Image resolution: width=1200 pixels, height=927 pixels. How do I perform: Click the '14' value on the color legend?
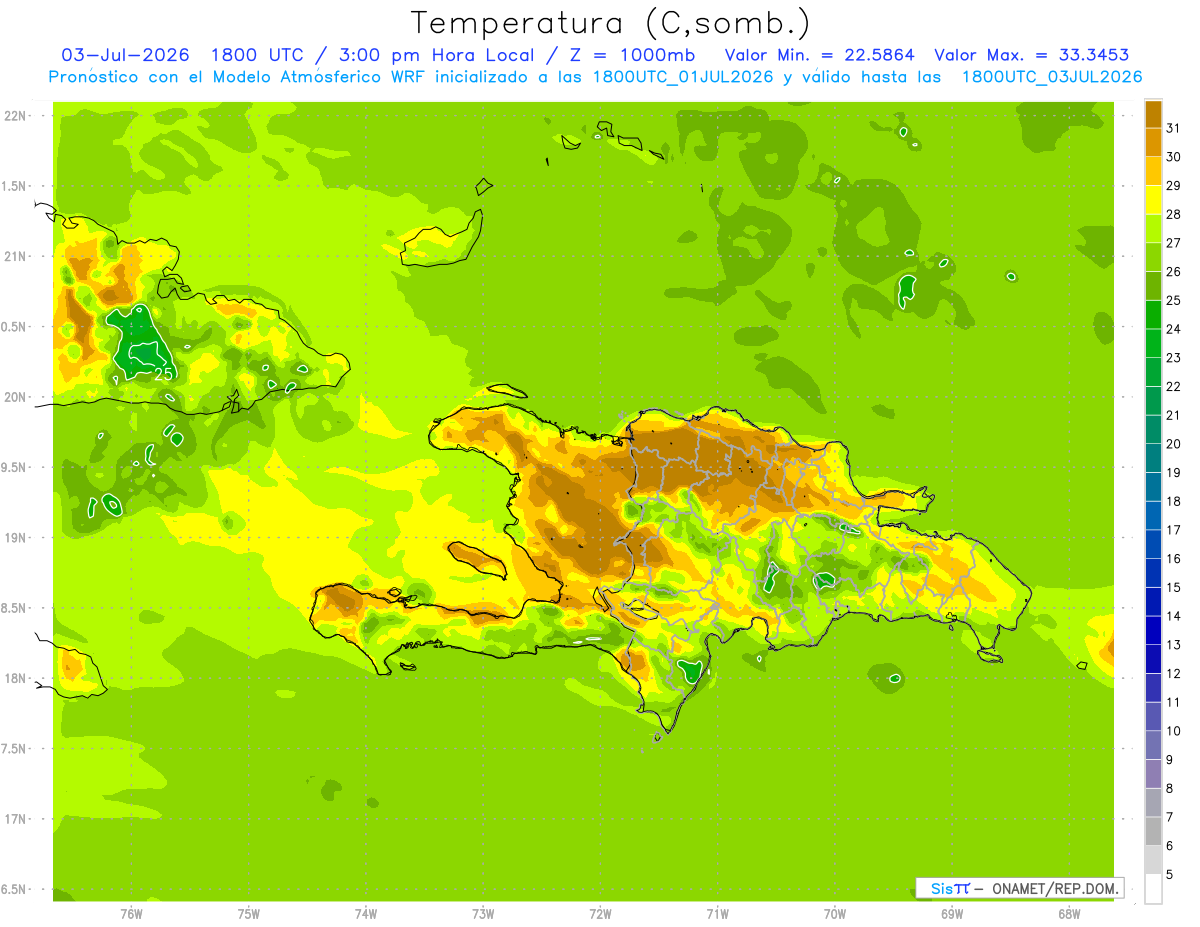1173,616
